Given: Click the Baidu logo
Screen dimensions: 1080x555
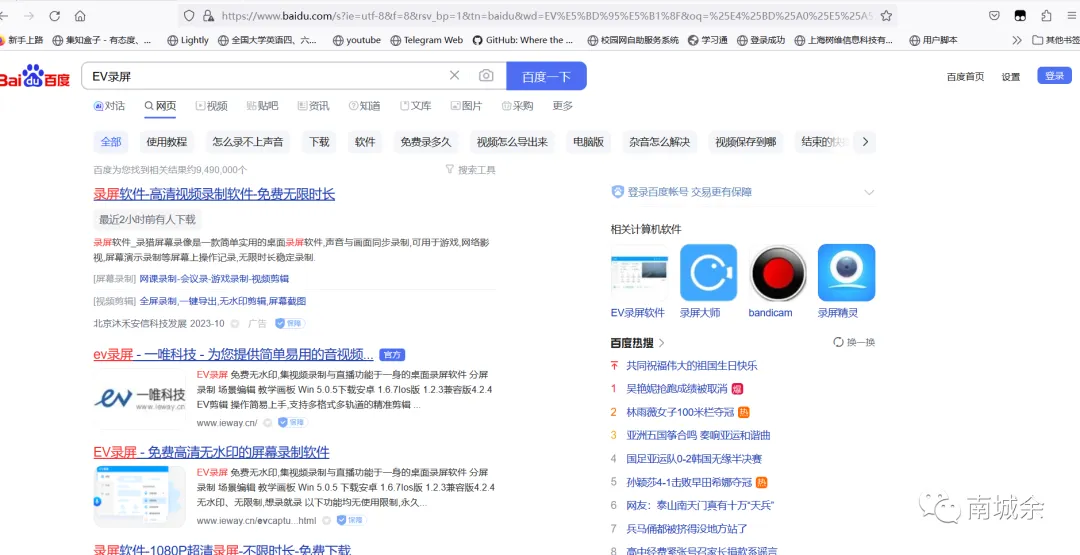Looking at the screenshot, I should point(34,76).
